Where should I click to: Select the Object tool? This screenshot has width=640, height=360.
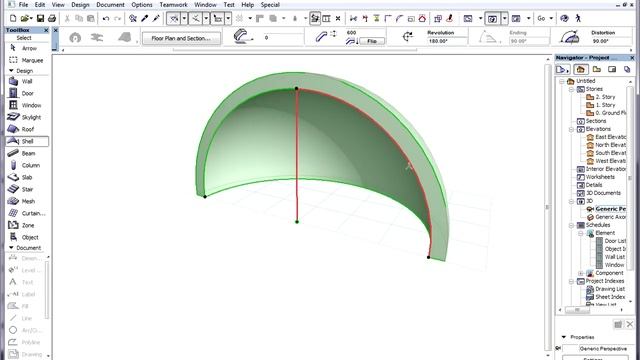[x=27, y=237]
